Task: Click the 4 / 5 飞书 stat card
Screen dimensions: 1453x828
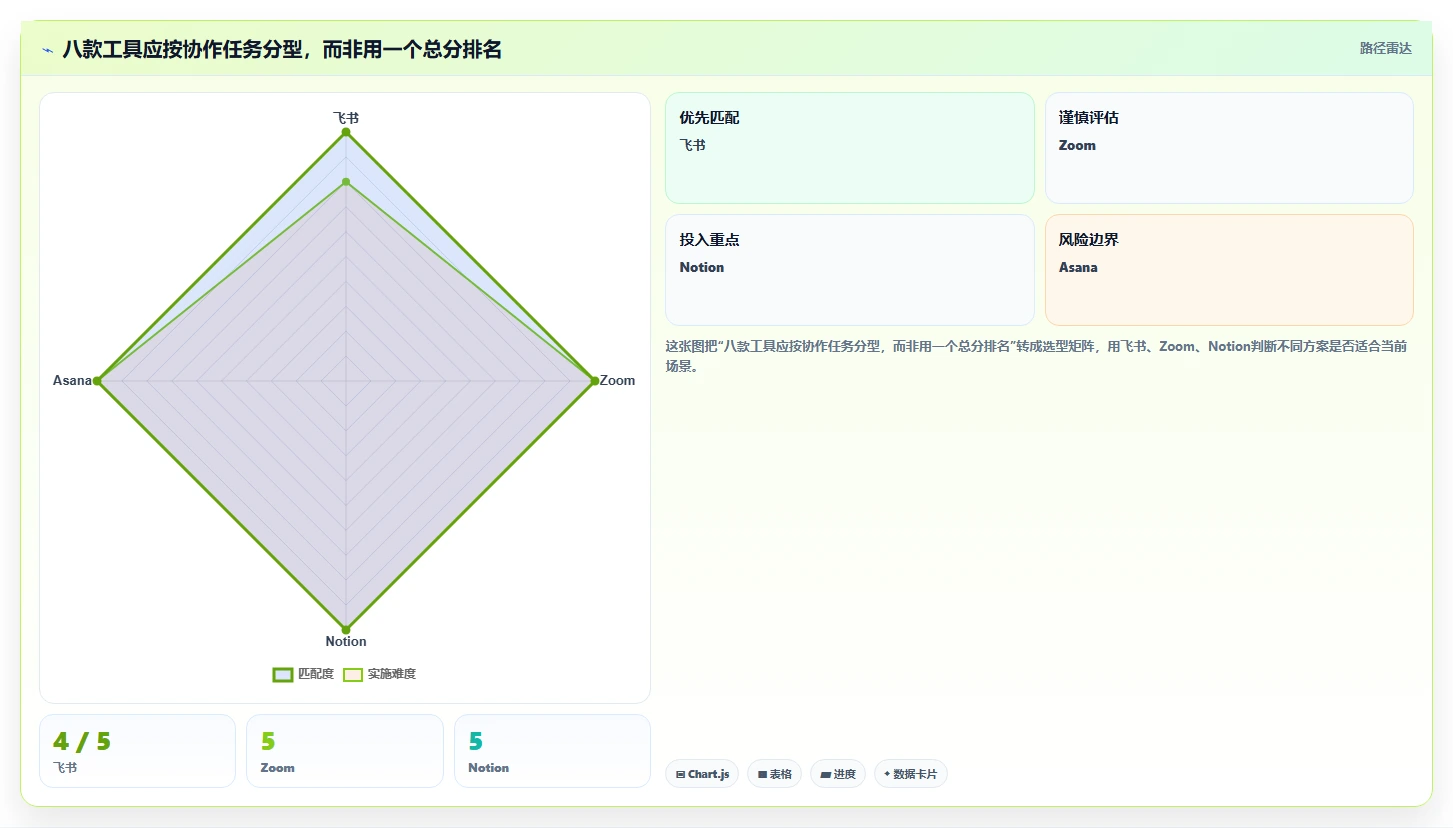Action: tap(137, 751)
